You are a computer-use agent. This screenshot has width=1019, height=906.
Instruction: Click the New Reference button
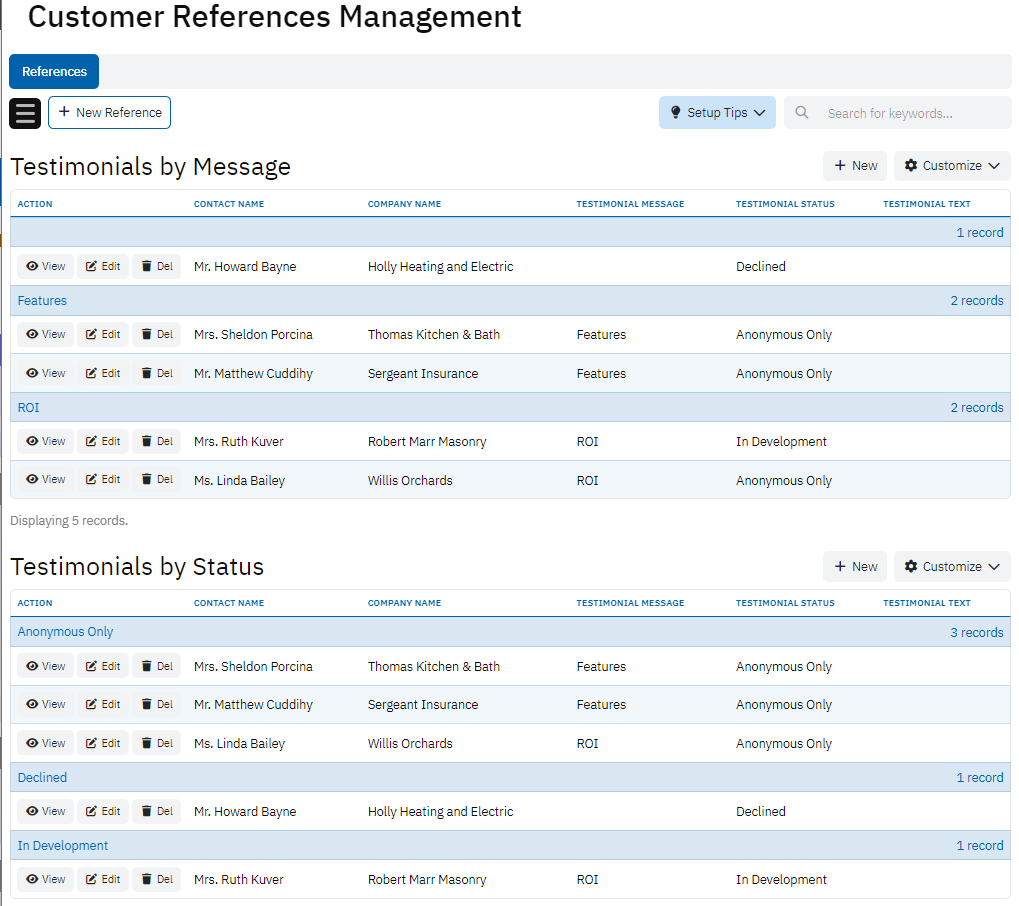tap(110, 113)
